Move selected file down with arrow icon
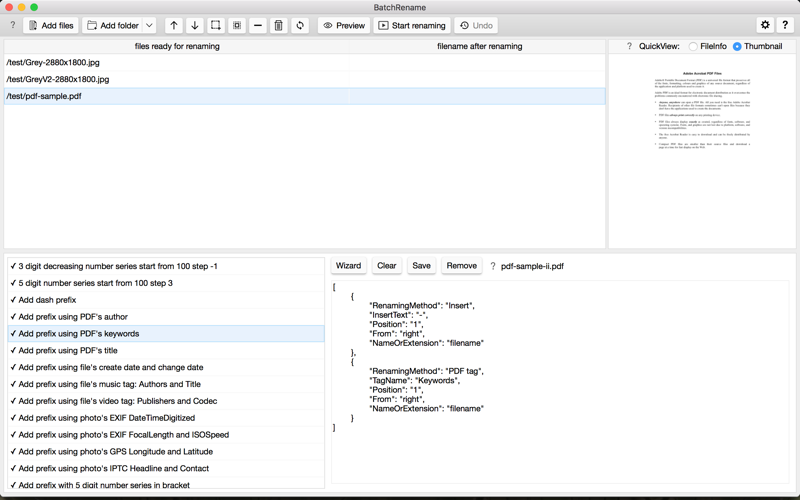The height and width of the screenshot is (500, 800). coord(195,26)
